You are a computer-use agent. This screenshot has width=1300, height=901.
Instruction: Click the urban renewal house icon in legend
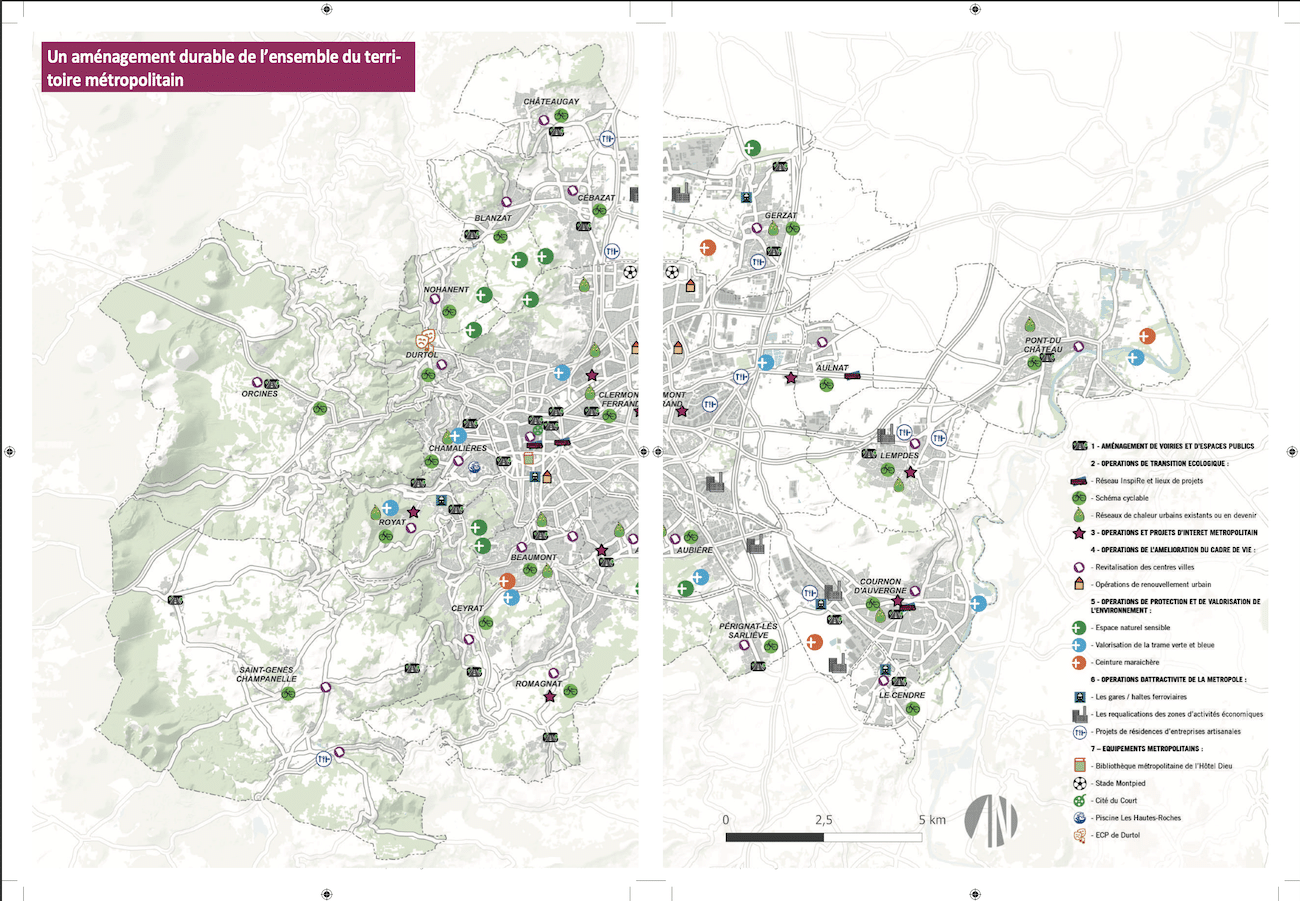point(1079,584)
